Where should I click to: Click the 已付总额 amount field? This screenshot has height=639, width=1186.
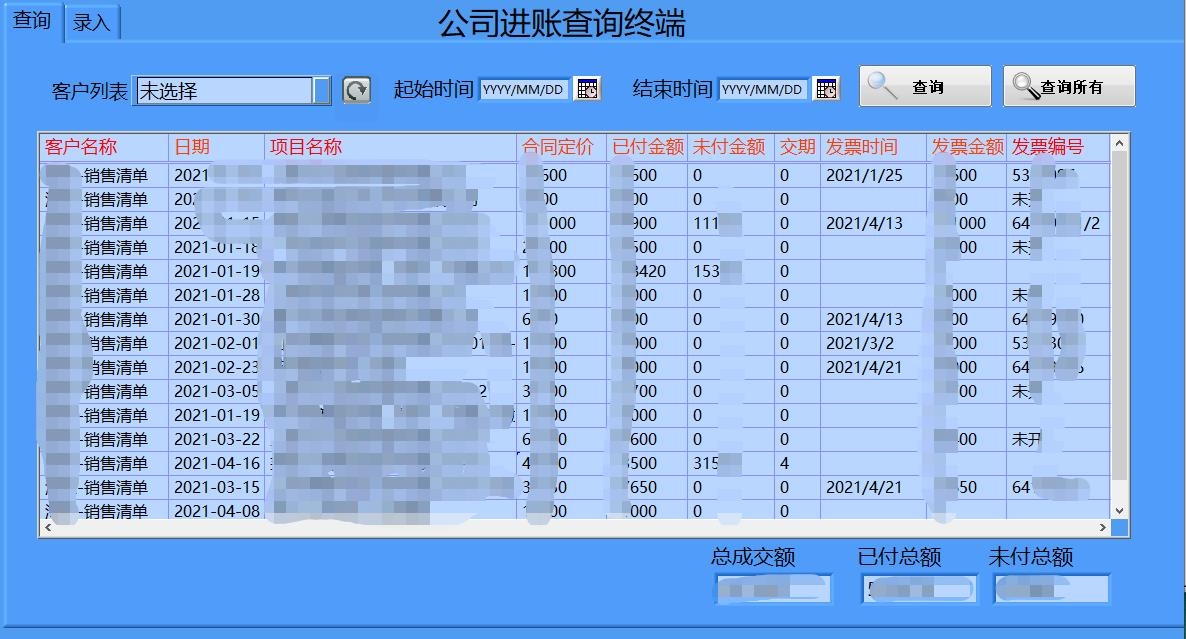[919, 589]
